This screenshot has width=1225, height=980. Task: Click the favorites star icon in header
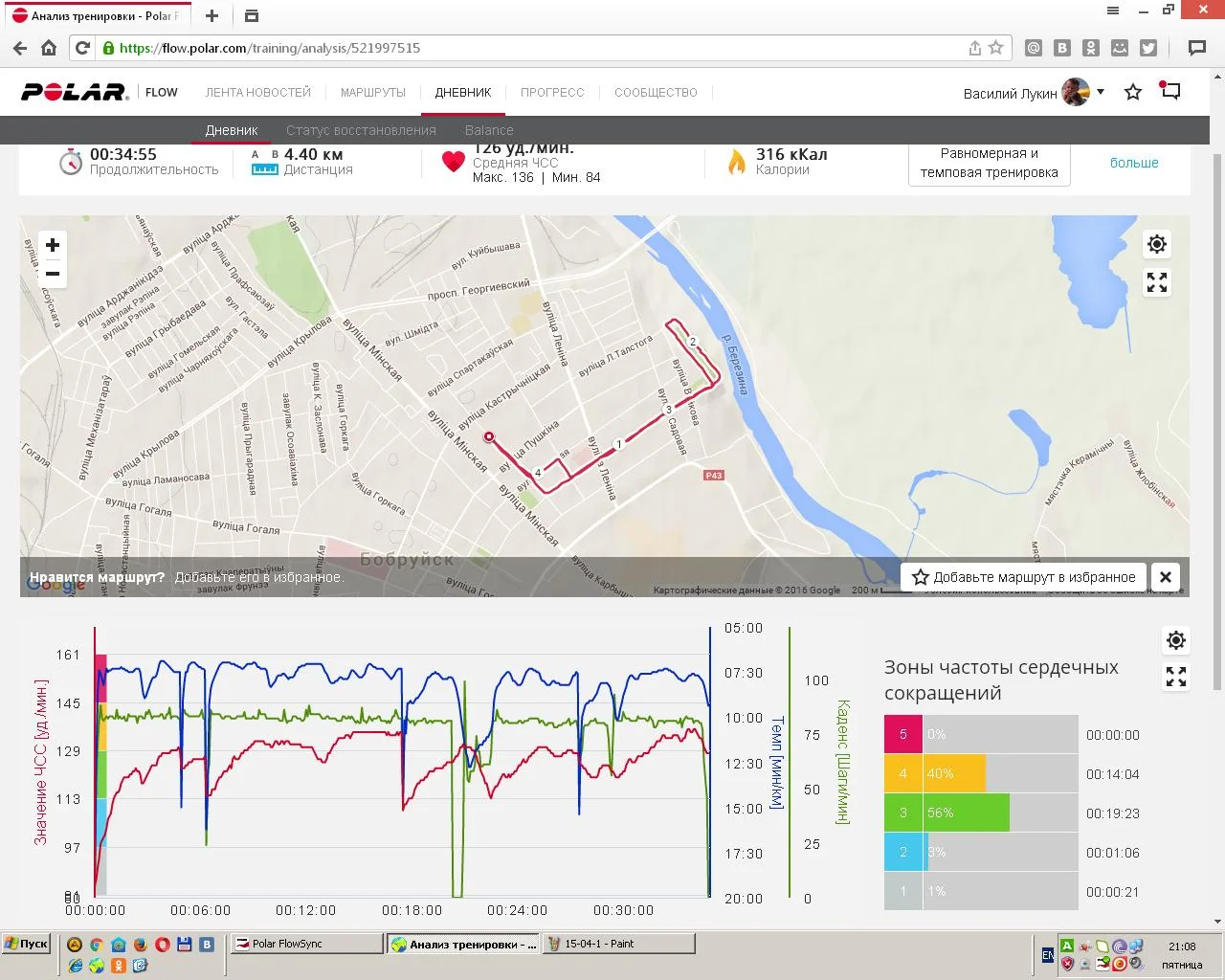click(1133, 92)
